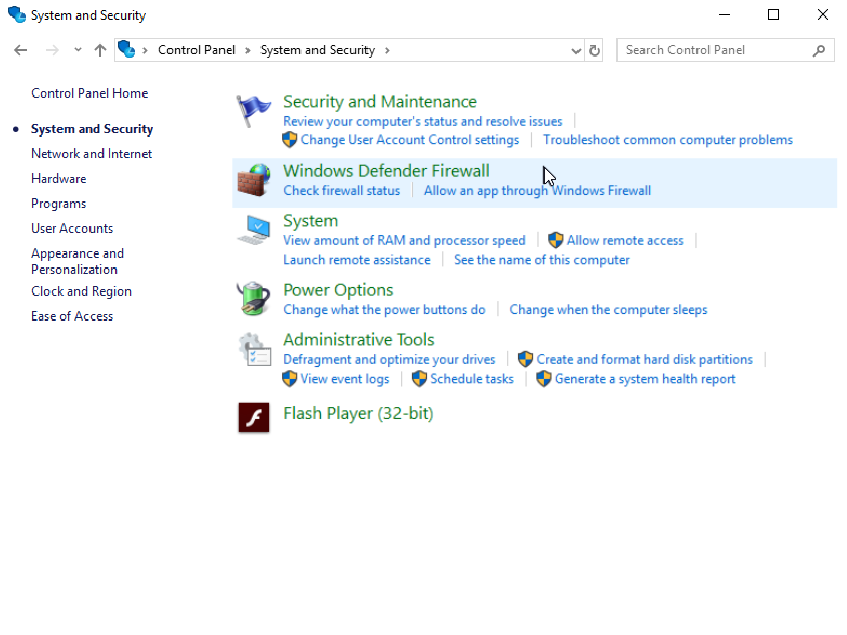The image size is (847, 635).
Task: Click the Administrative Tools gear icon
Action: [254, 349]
